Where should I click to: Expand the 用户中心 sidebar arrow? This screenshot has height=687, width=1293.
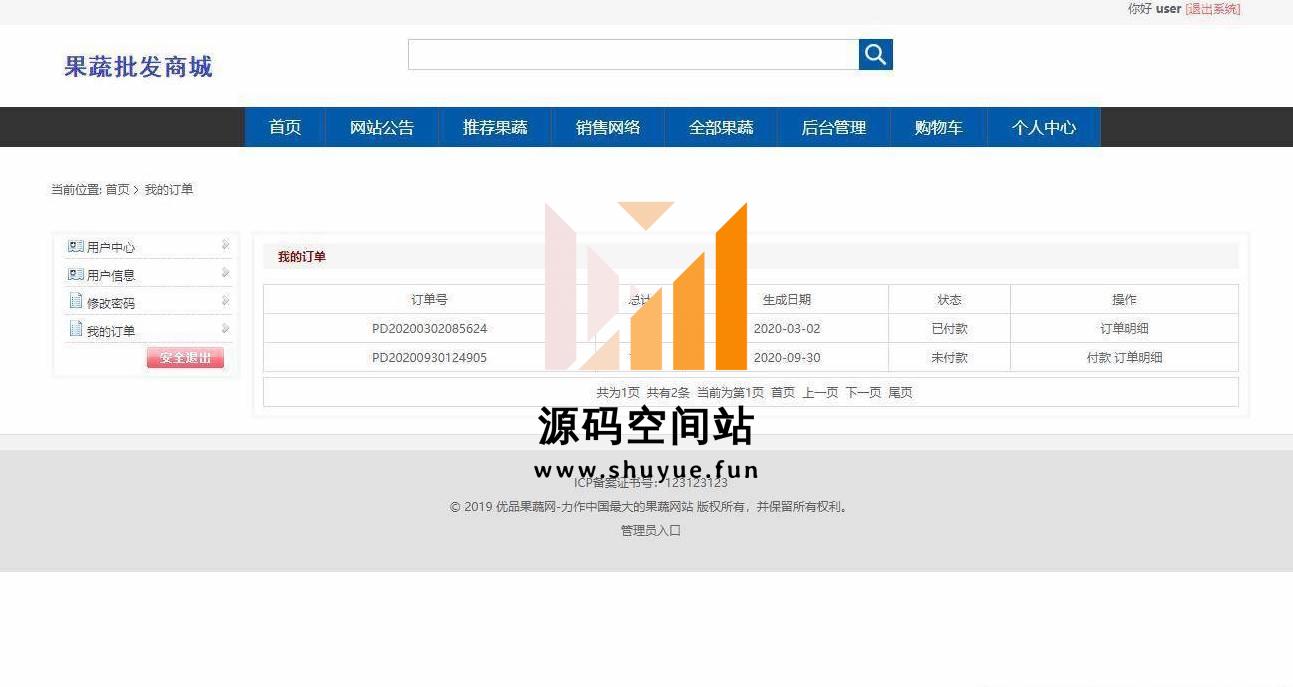click(x=225, y=245)
